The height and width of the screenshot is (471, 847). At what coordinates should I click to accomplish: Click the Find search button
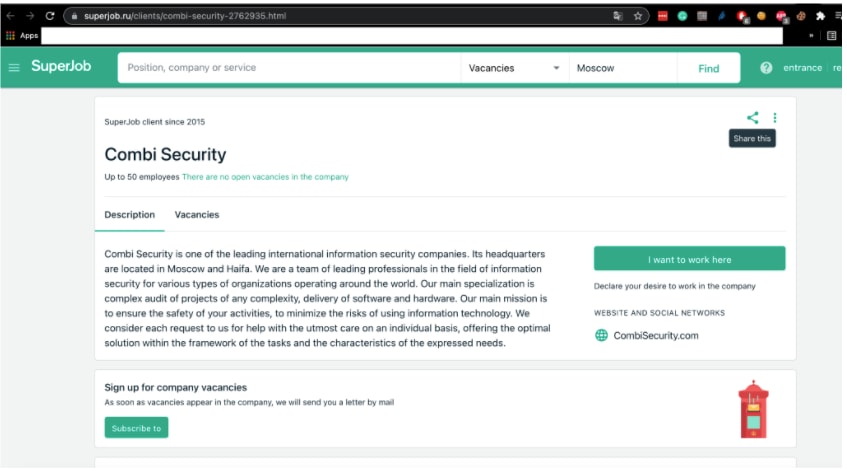(x=708, y=69)
